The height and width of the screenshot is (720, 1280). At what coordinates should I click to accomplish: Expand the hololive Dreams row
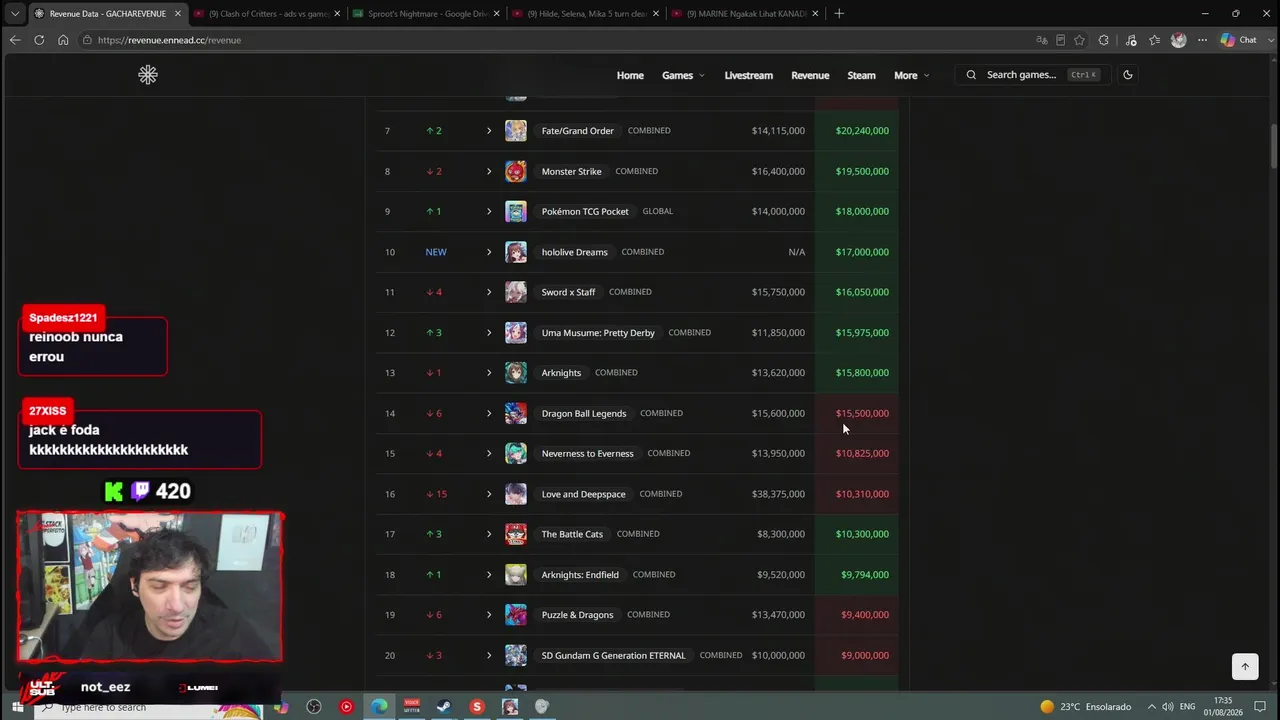pyautogui.click(x=489, y=252)
